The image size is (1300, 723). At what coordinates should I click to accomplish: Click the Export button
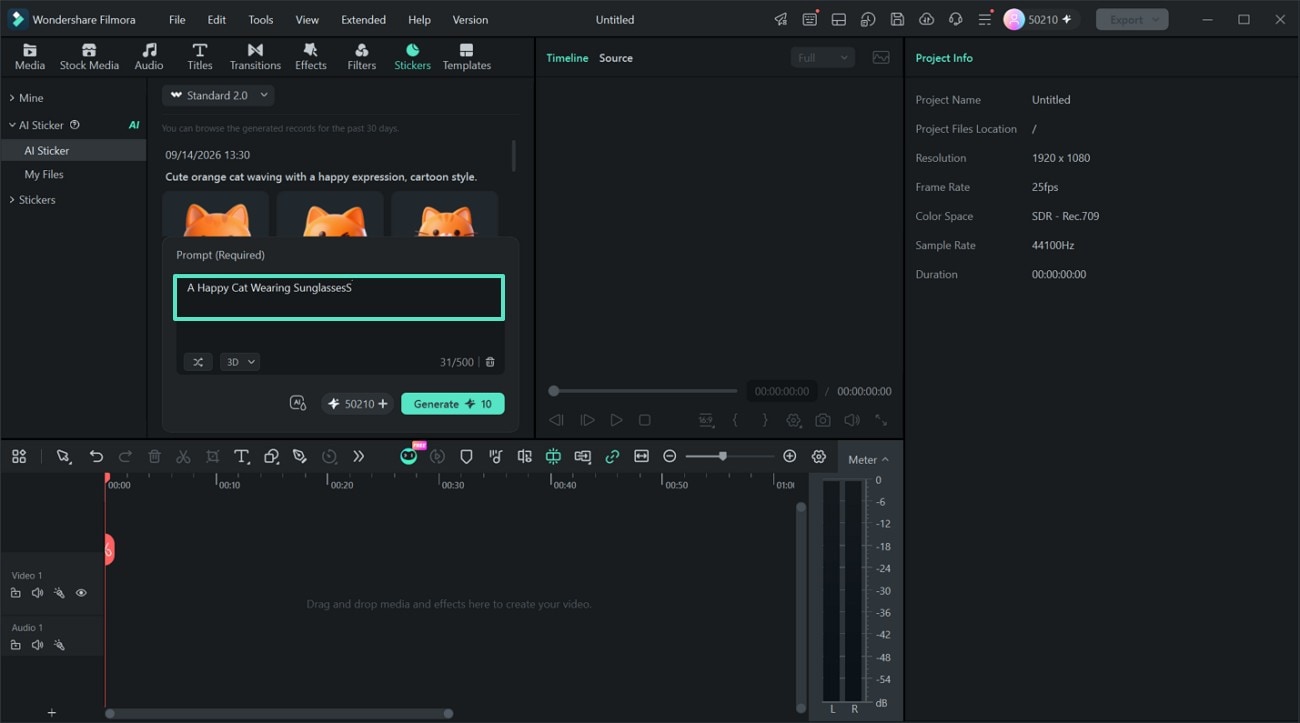coord(1131,19)
